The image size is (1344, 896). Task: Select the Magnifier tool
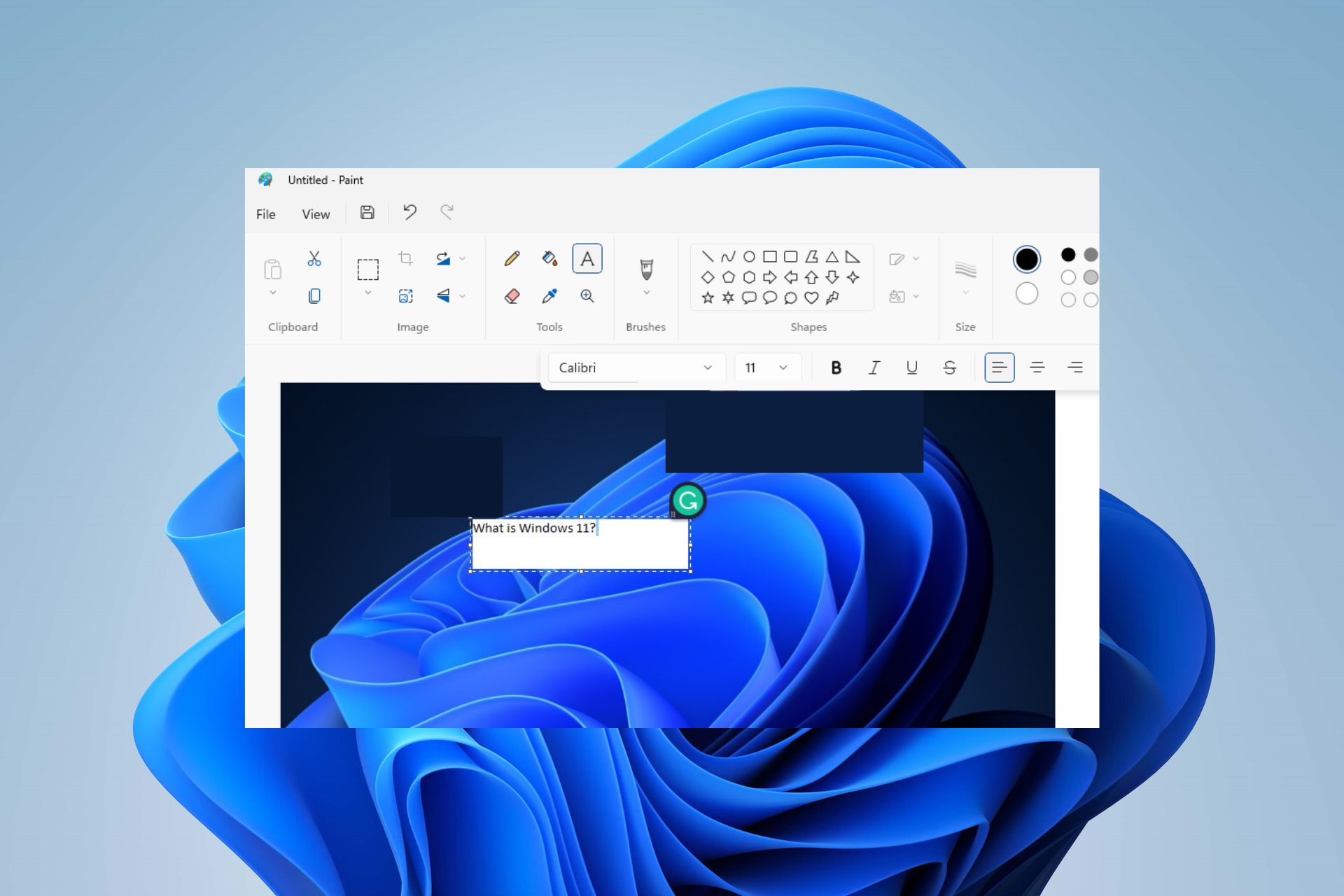pyautogui.click(x=587, y=296)
